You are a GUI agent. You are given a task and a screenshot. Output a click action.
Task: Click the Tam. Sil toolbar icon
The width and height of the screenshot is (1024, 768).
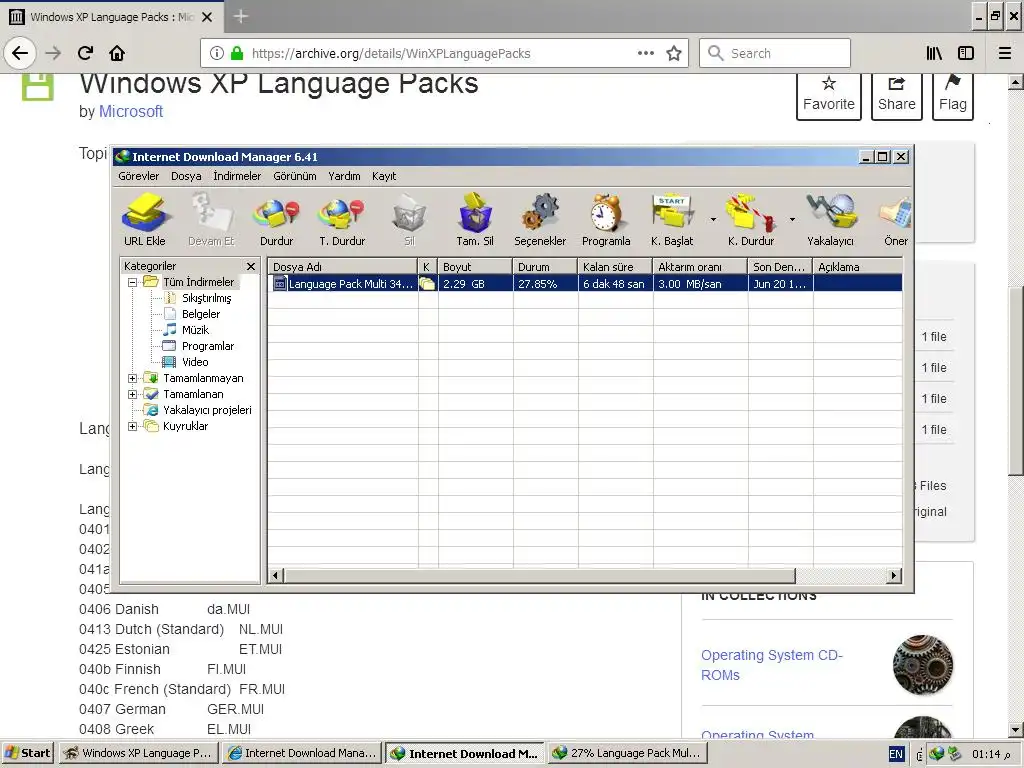pyautogui.click(x=475, y=220)
